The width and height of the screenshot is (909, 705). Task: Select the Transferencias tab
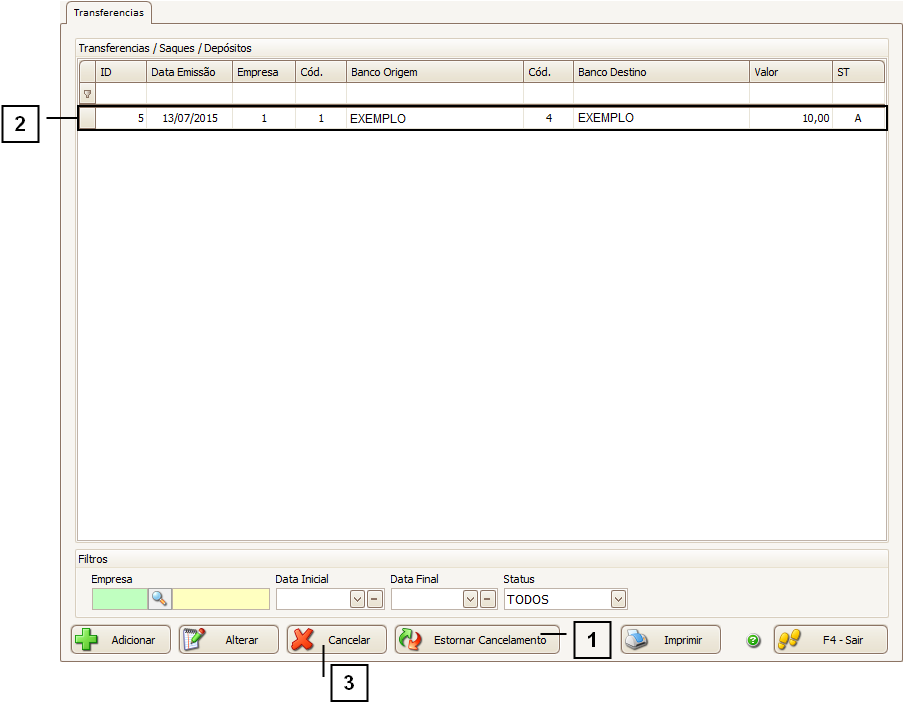click(108, 12)
